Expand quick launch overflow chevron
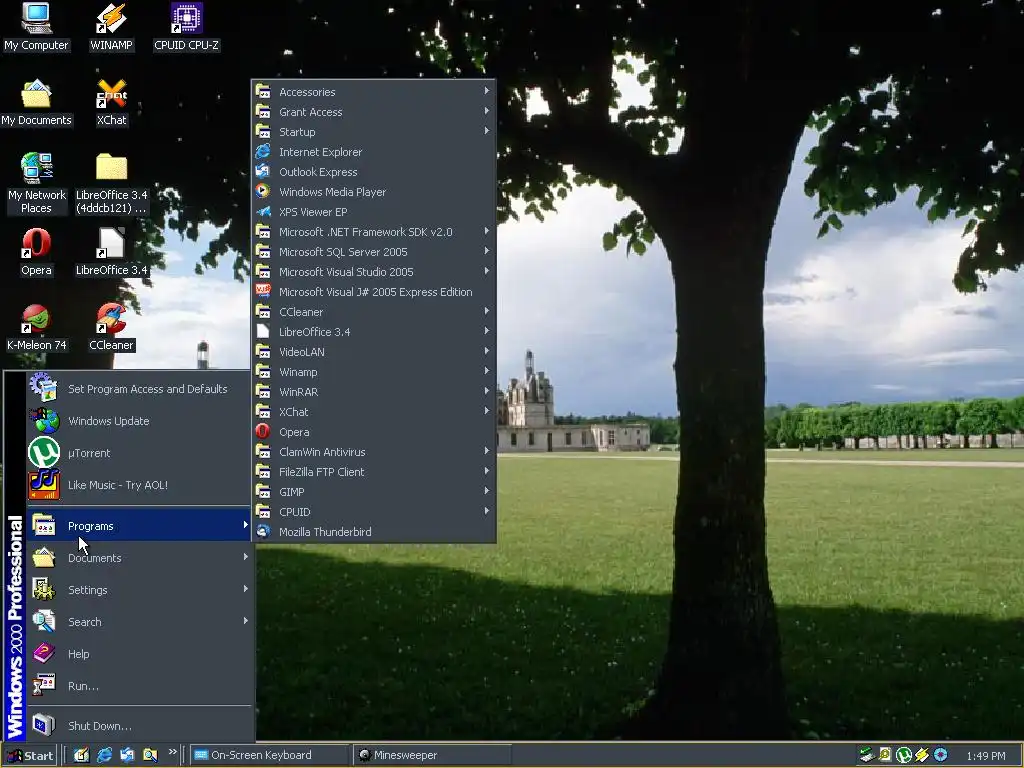 (x=172, y=752)
